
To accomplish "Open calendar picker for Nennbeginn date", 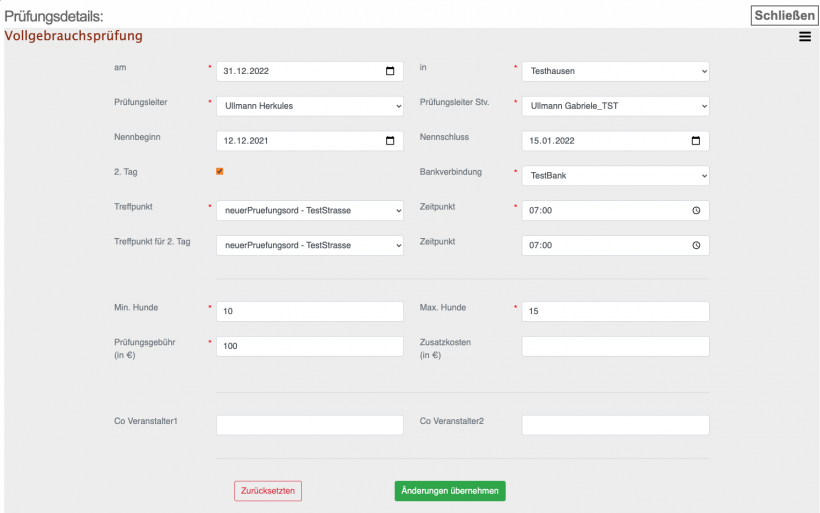I will point(390,141).
